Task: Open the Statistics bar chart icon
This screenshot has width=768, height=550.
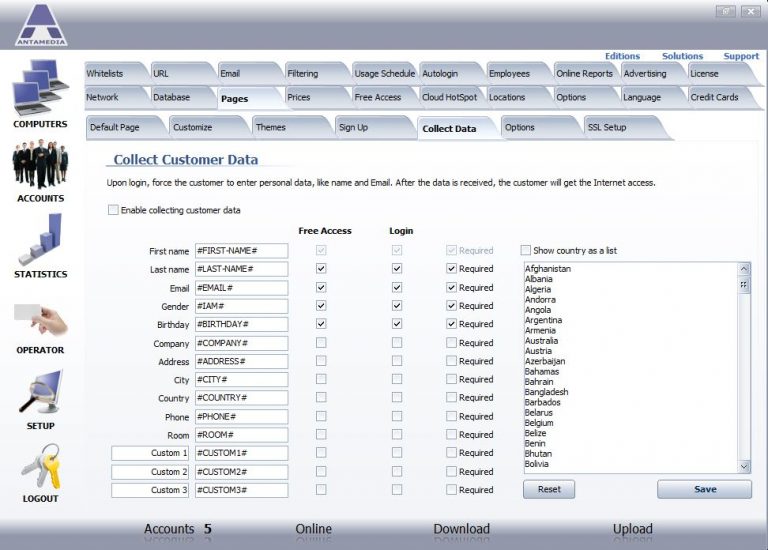Action: (41, 239)
